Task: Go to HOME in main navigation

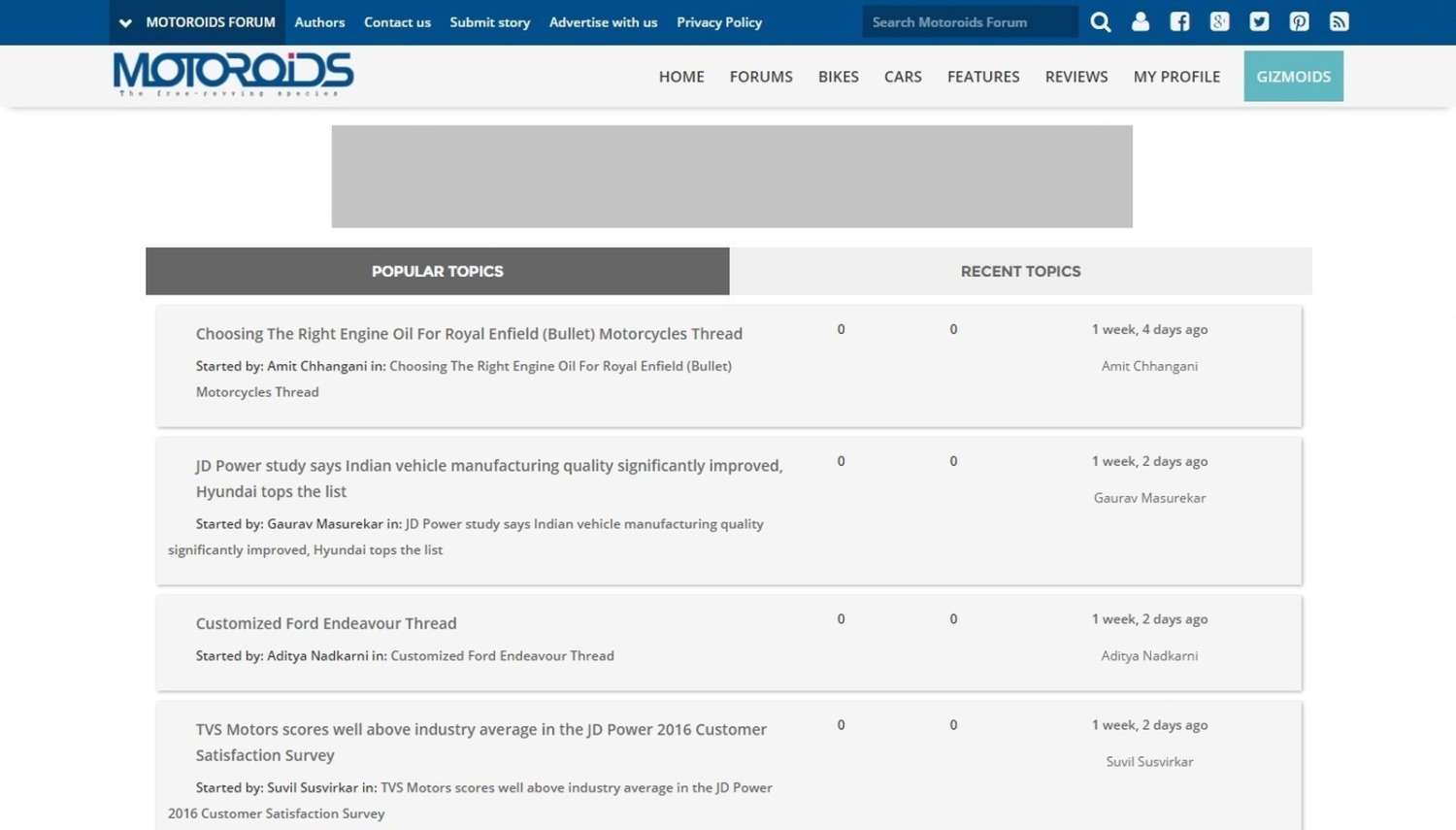Action: click(681, 77)
